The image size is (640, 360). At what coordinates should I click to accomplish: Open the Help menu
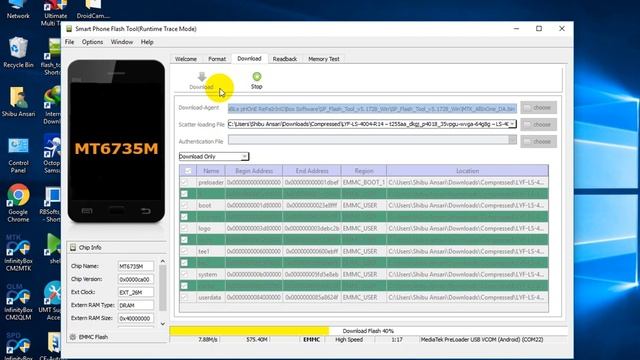point(147,42)
